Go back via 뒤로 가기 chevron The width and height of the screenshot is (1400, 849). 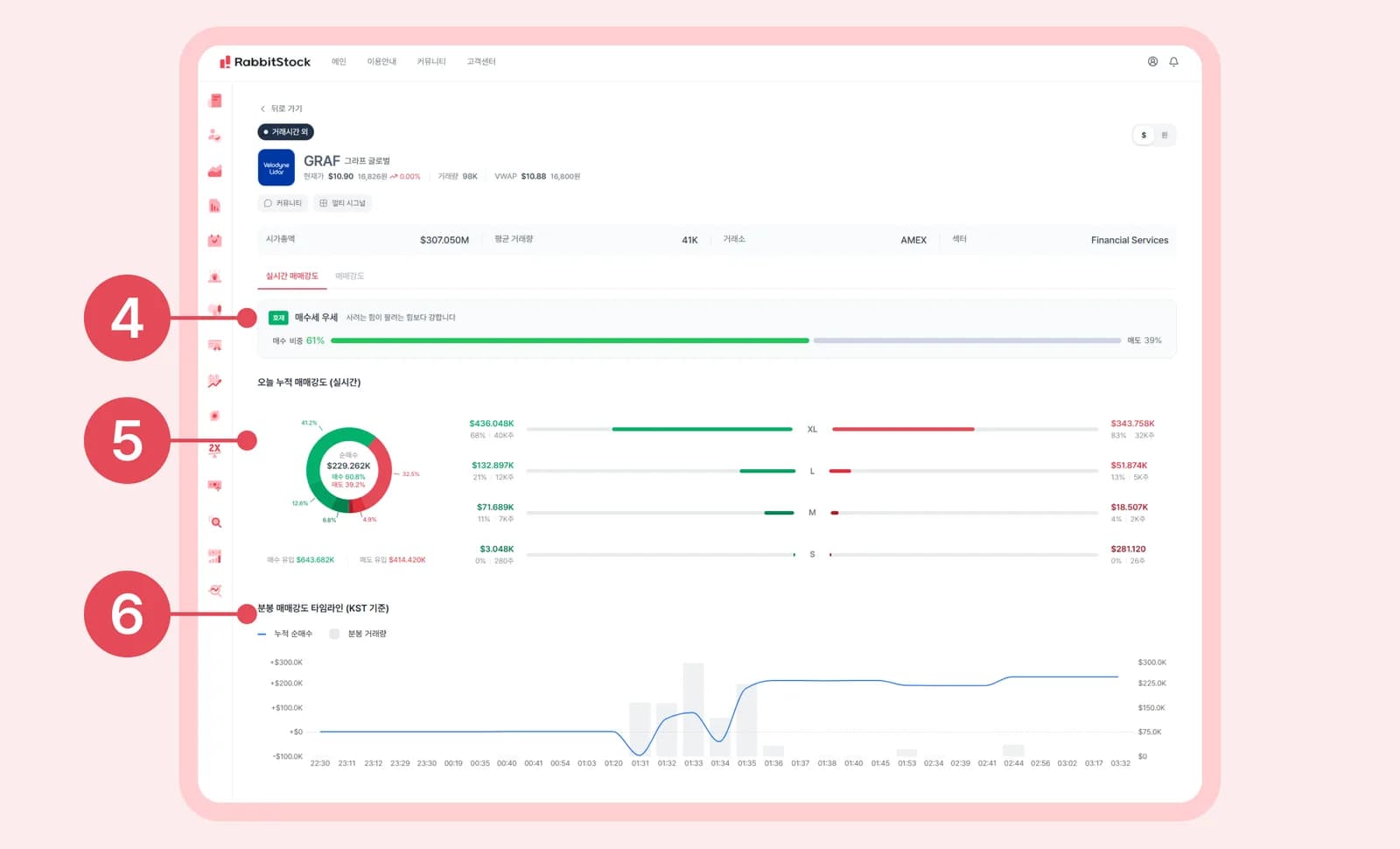281,109
